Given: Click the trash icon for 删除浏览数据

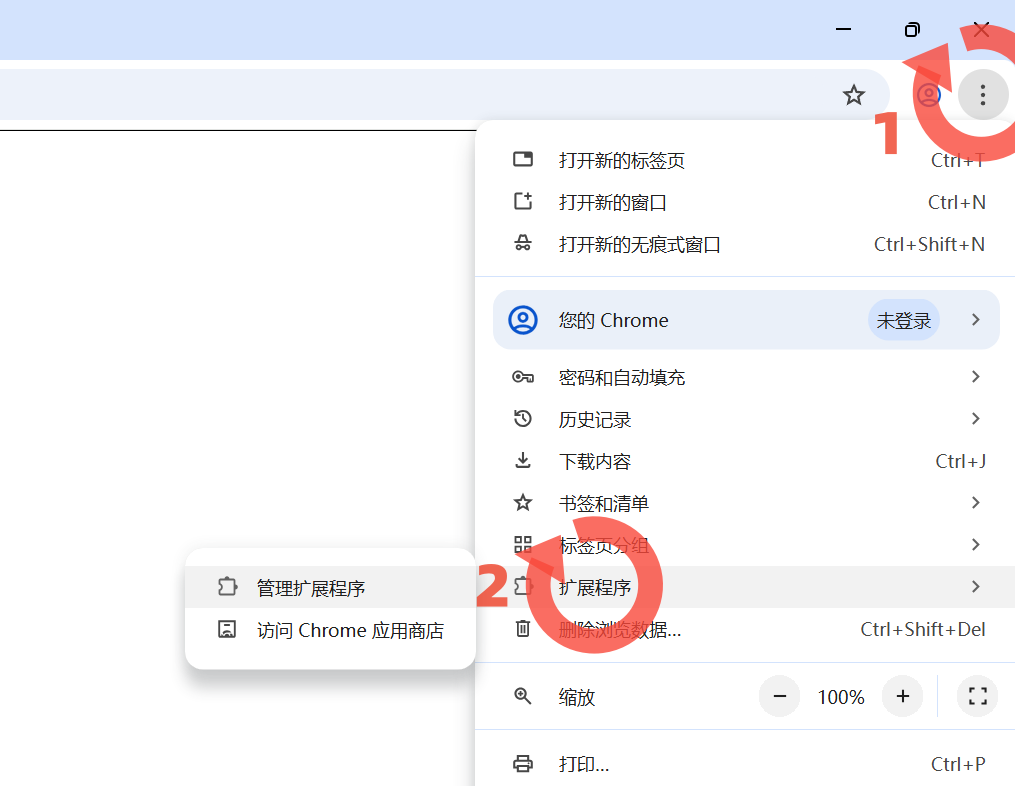Looking at the screenshot, I should 523,629.
